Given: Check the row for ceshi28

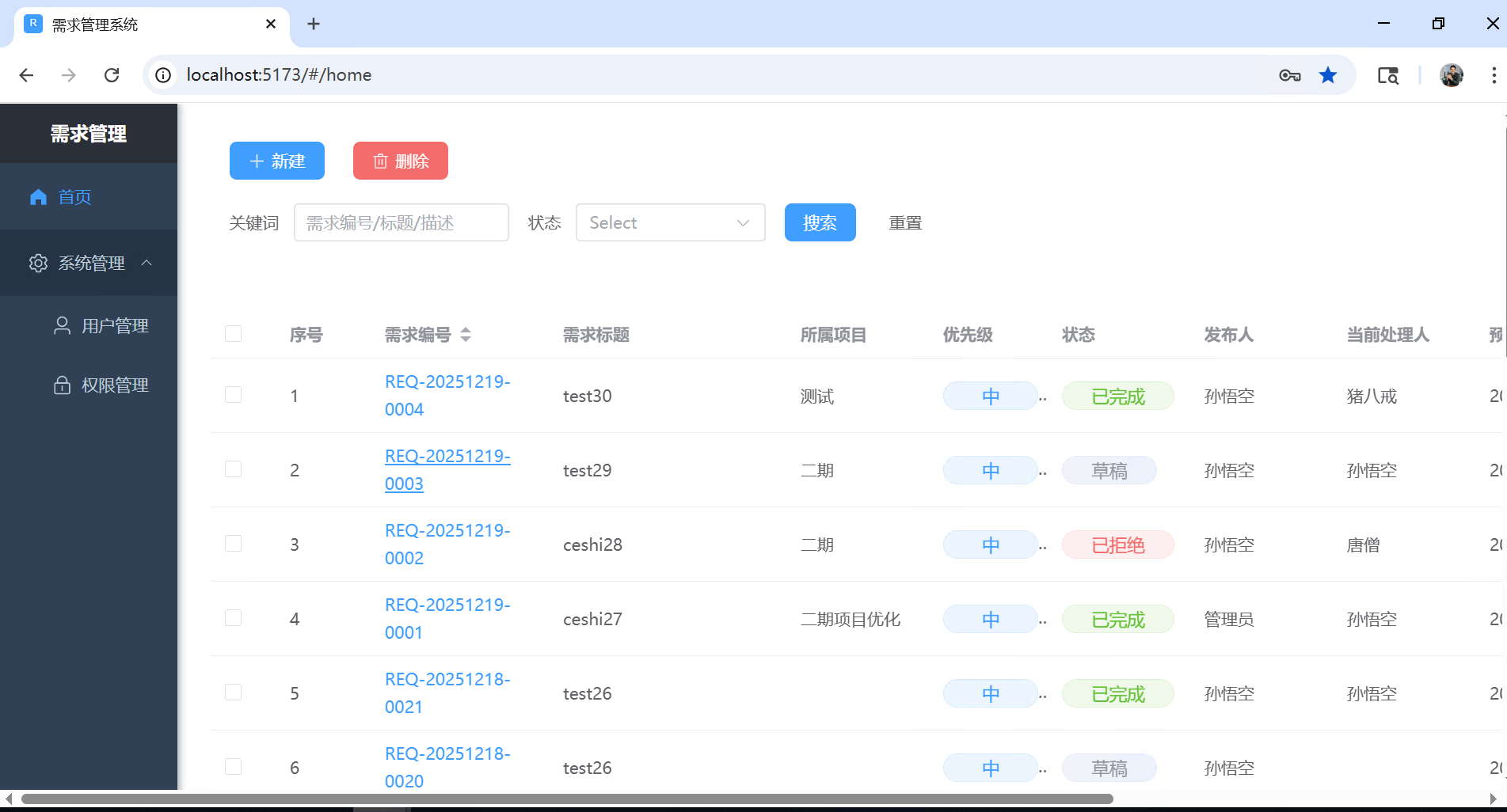Looking at the screenshot, I should (233, 543).
